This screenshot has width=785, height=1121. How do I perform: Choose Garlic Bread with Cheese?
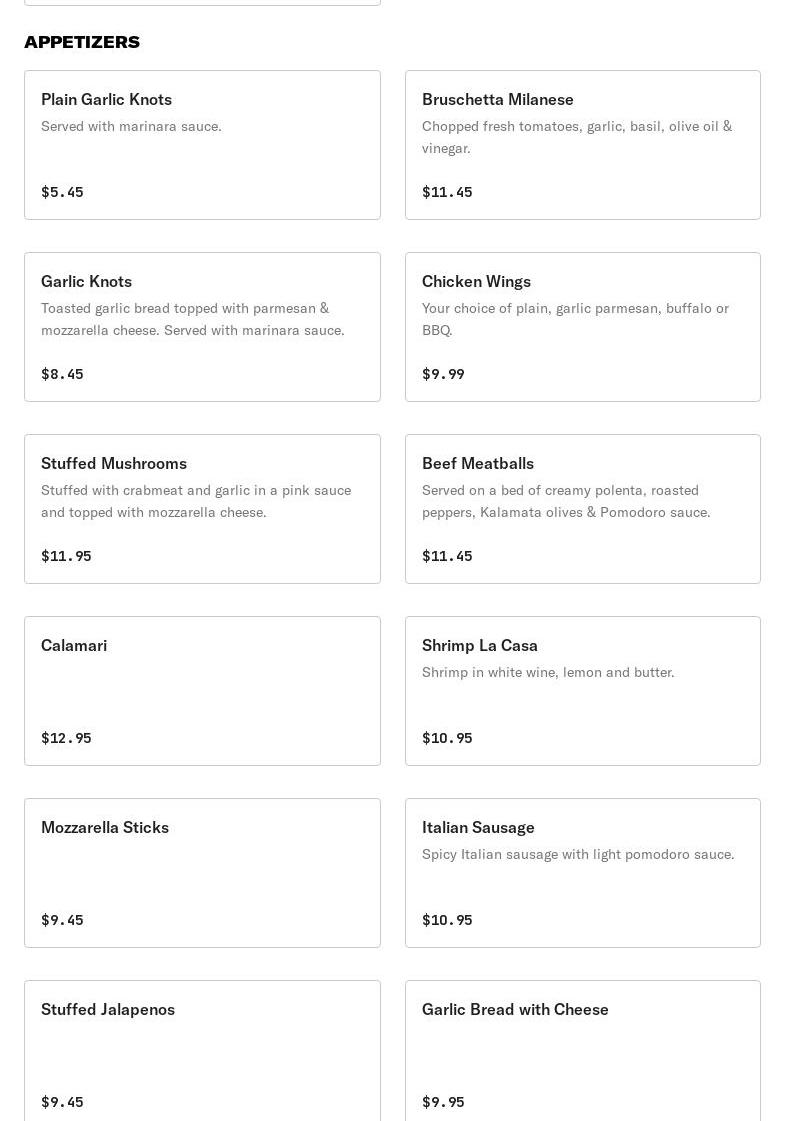[x=582, y=1050]
